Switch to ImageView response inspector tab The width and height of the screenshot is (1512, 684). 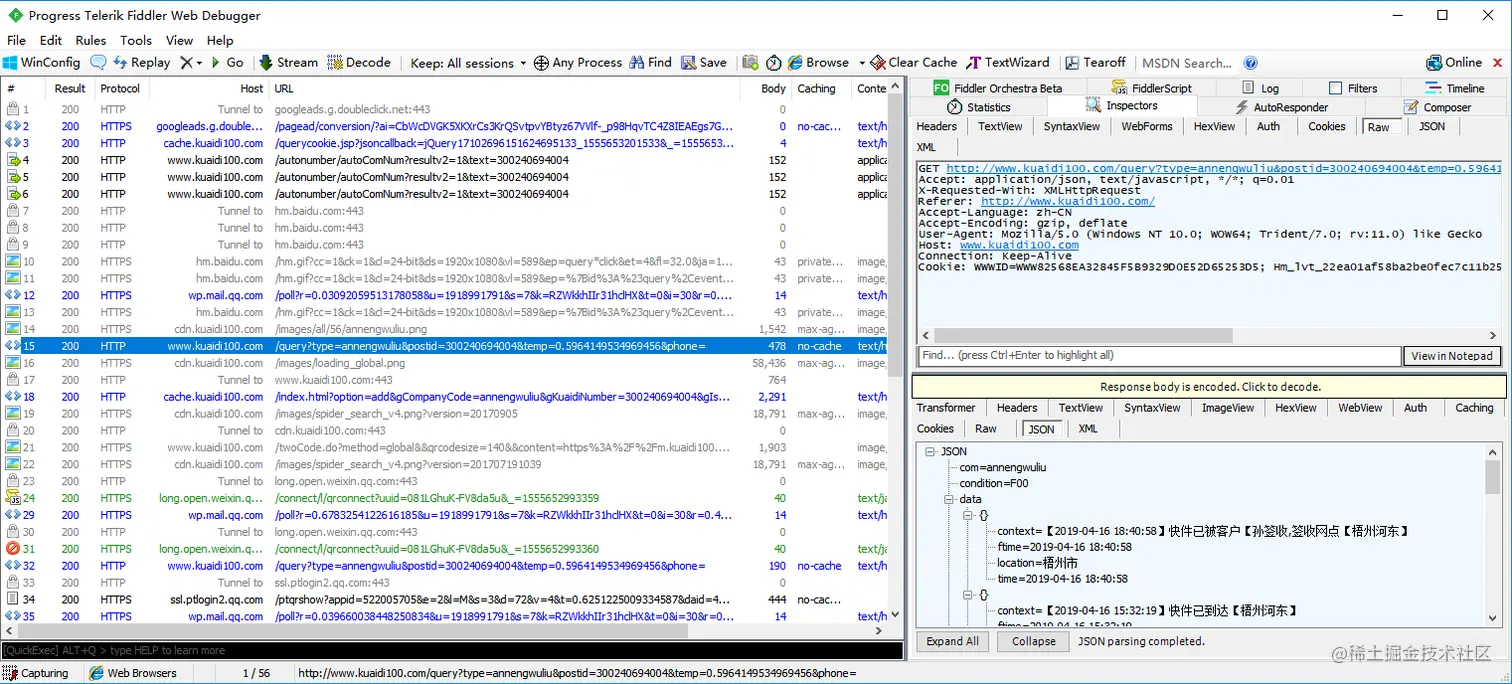[x=1227, y=407]
